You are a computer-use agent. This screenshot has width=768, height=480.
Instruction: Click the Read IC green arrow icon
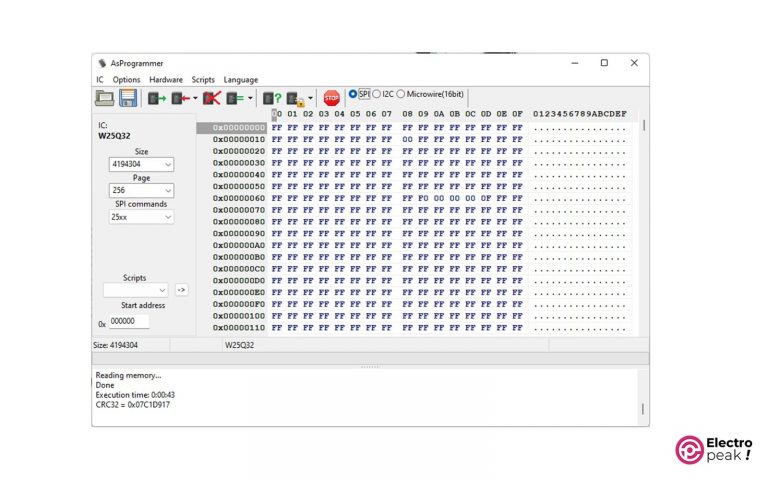(157, 98)
